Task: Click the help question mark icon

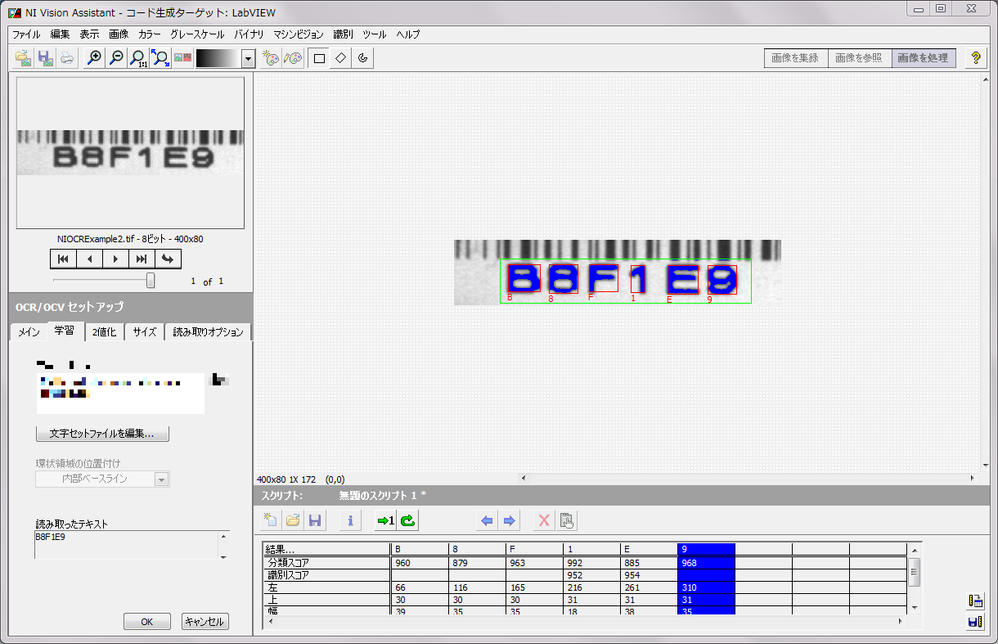Action: tap(976, 58)
